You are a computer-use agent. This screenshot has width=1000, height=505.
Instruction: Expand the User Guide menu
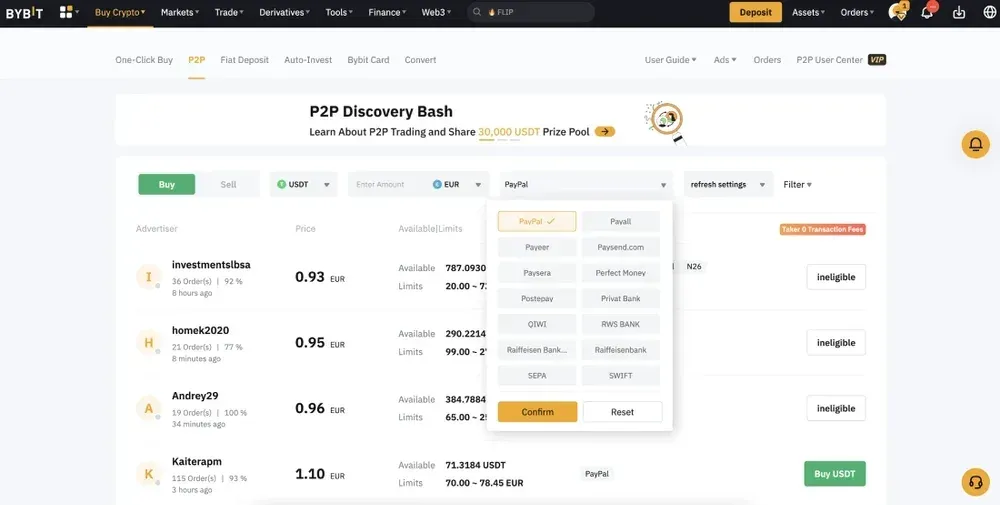pyautogui.click(x=670, y=60)
